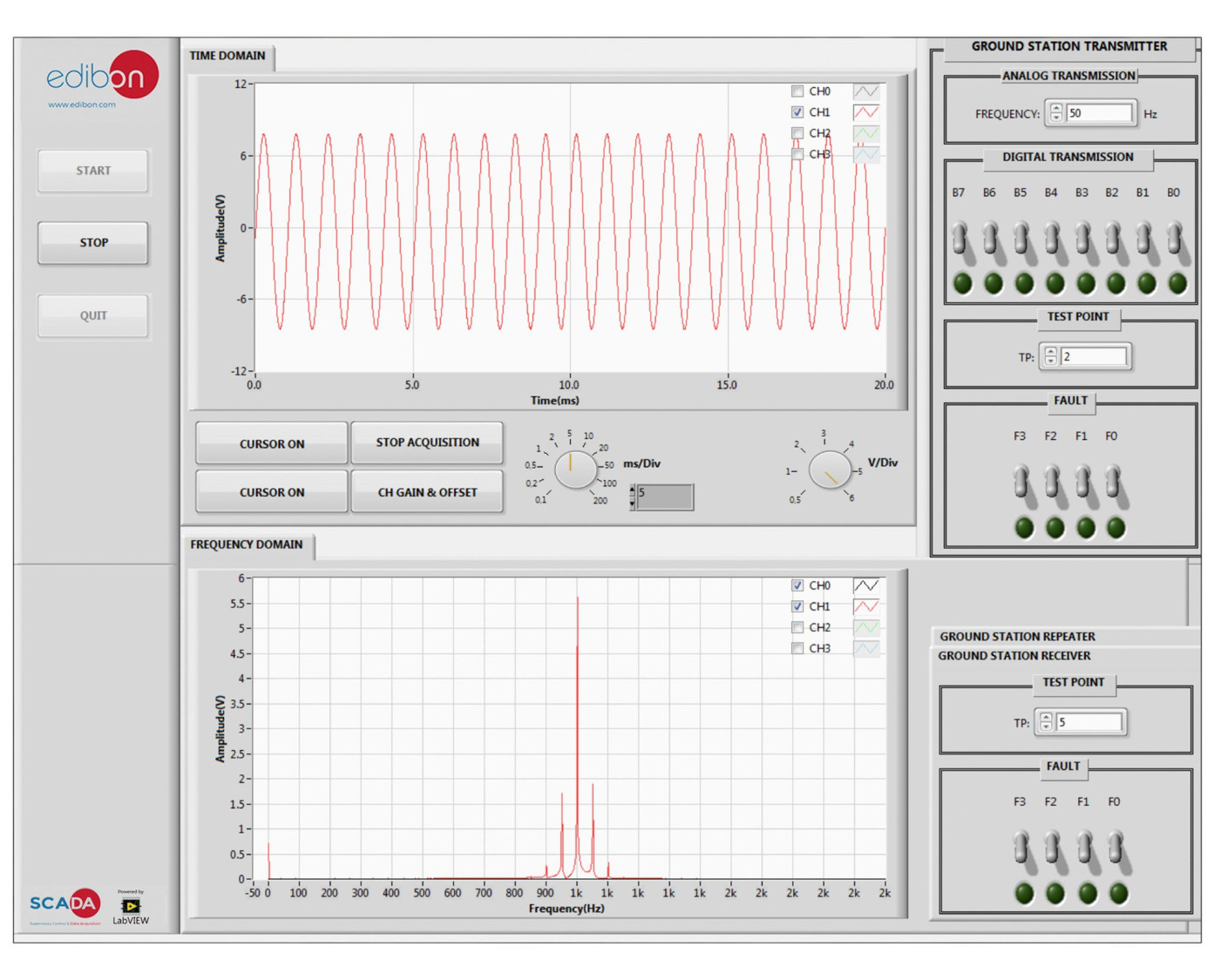Click the V/Div rotary knob
Screen dimensions: 1214x980
(830, 470)
